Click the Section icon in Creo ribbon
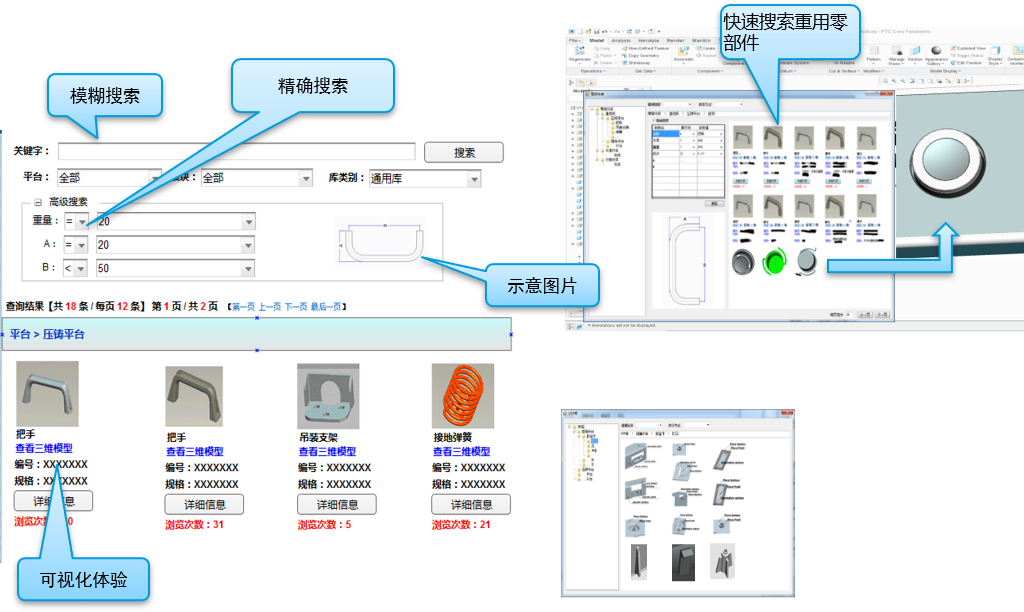Viewport: 1024px width, 612px height. 915,51
